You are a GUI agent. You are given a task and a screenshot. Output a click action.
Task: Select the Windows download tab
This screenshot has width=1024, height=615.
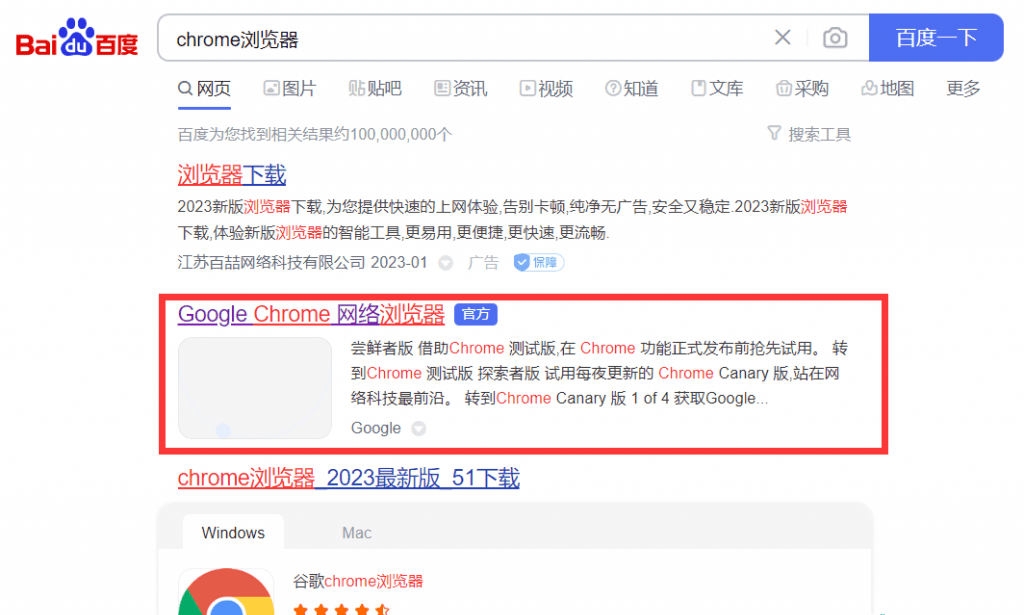point(233,533)
